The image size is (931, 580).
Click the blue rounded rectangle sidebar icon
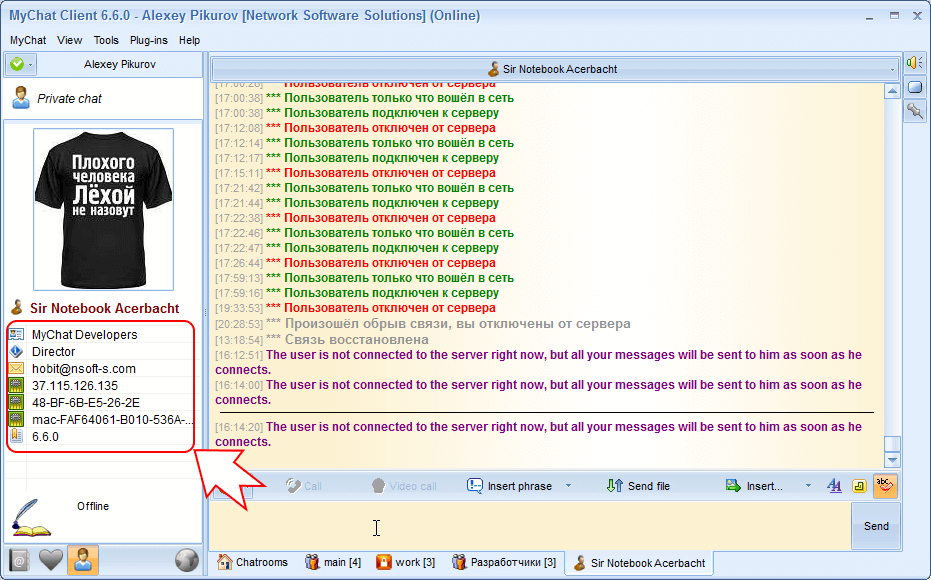point(915,87)
